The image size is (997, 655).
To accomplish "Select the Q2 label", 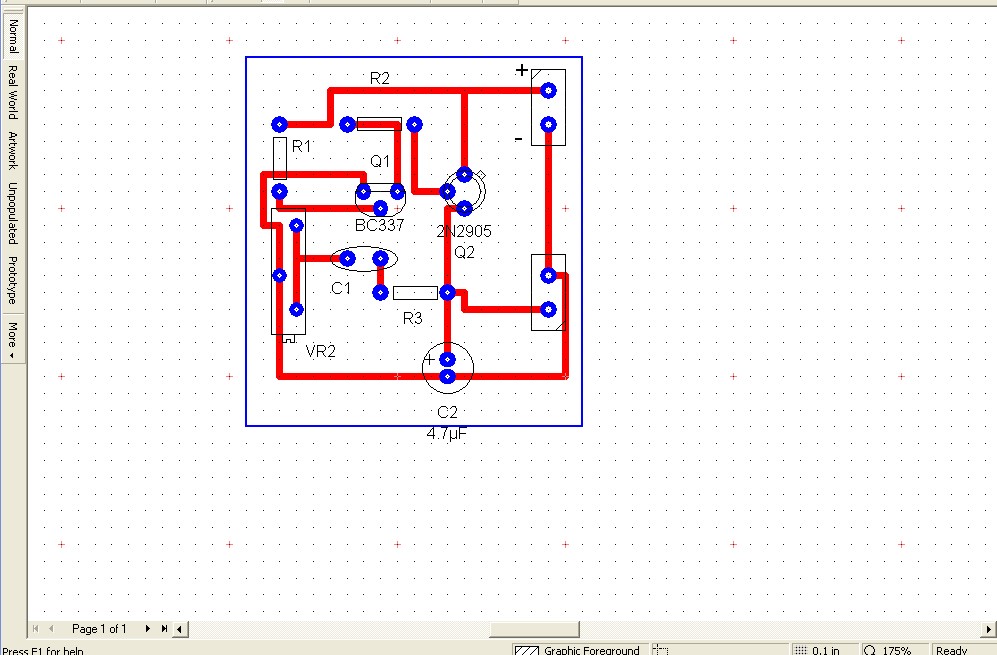I will pyautogui.click(x=464, y=252).
